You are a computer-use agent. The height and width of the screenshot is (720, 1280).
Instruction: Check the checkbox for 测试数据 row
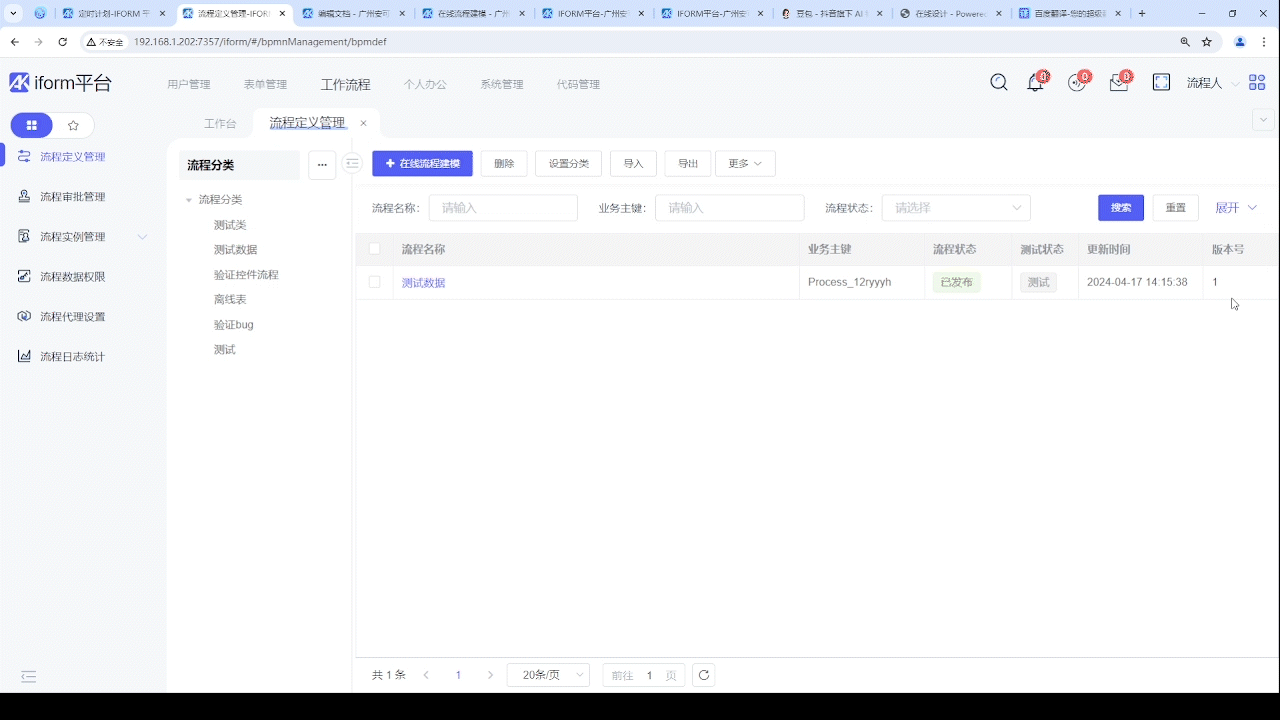(x=374, y=282)
